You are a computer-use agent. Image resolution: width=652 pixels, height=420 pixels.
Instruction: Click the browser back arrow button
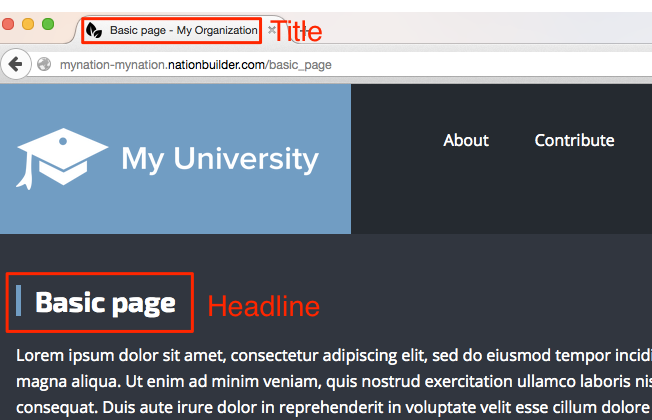[14, 65]
